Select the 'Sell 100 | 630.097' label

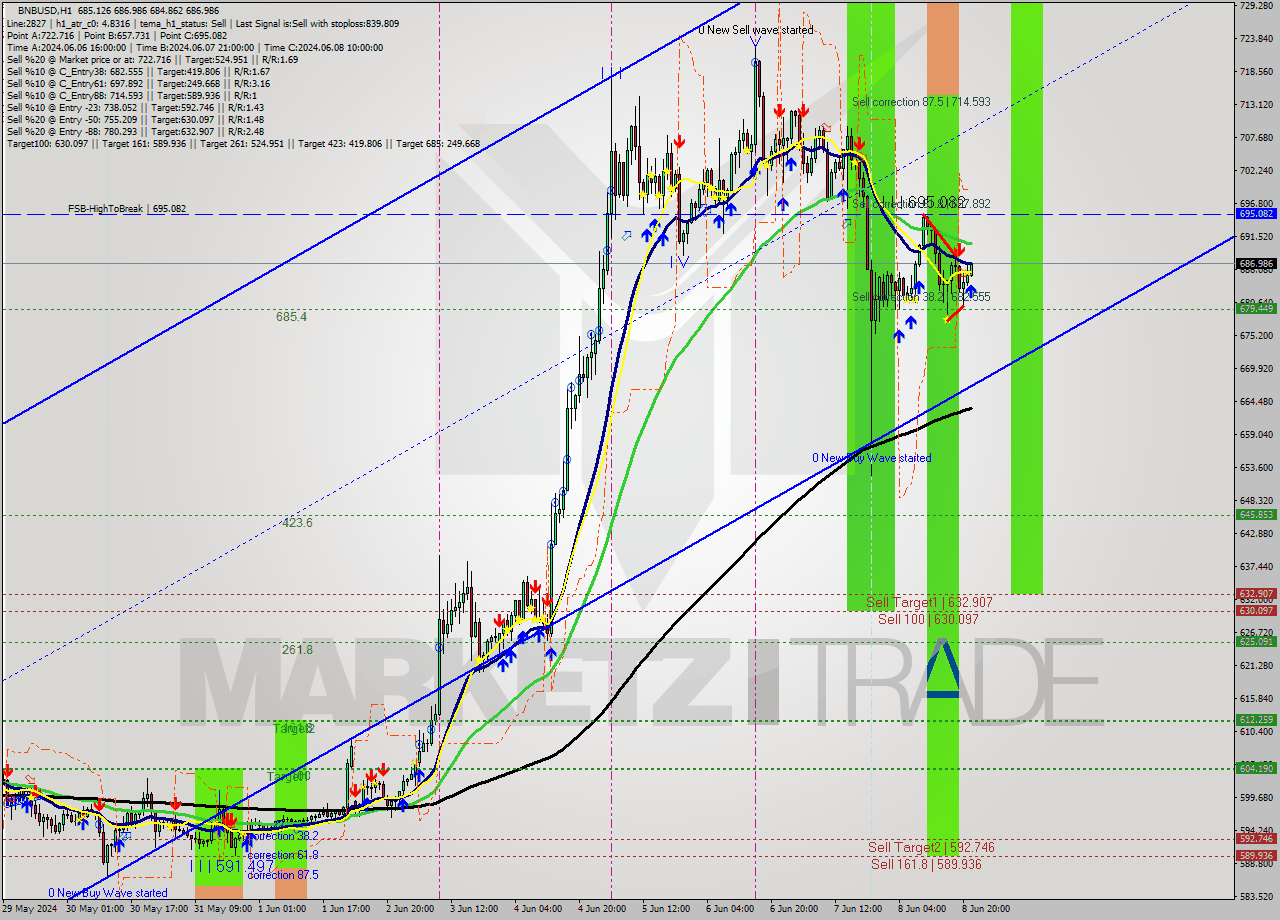point(928,619)
